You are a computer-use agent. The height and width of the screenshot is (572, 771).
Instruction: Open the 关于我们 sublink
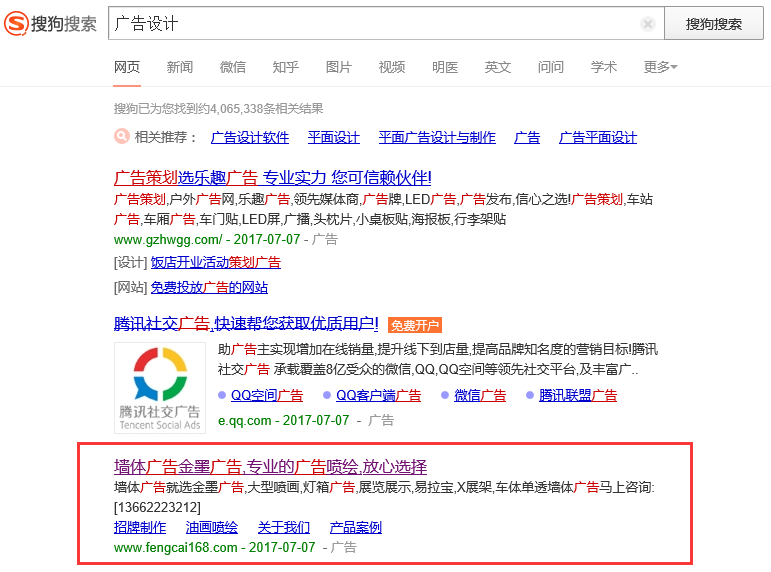[284, 527]
